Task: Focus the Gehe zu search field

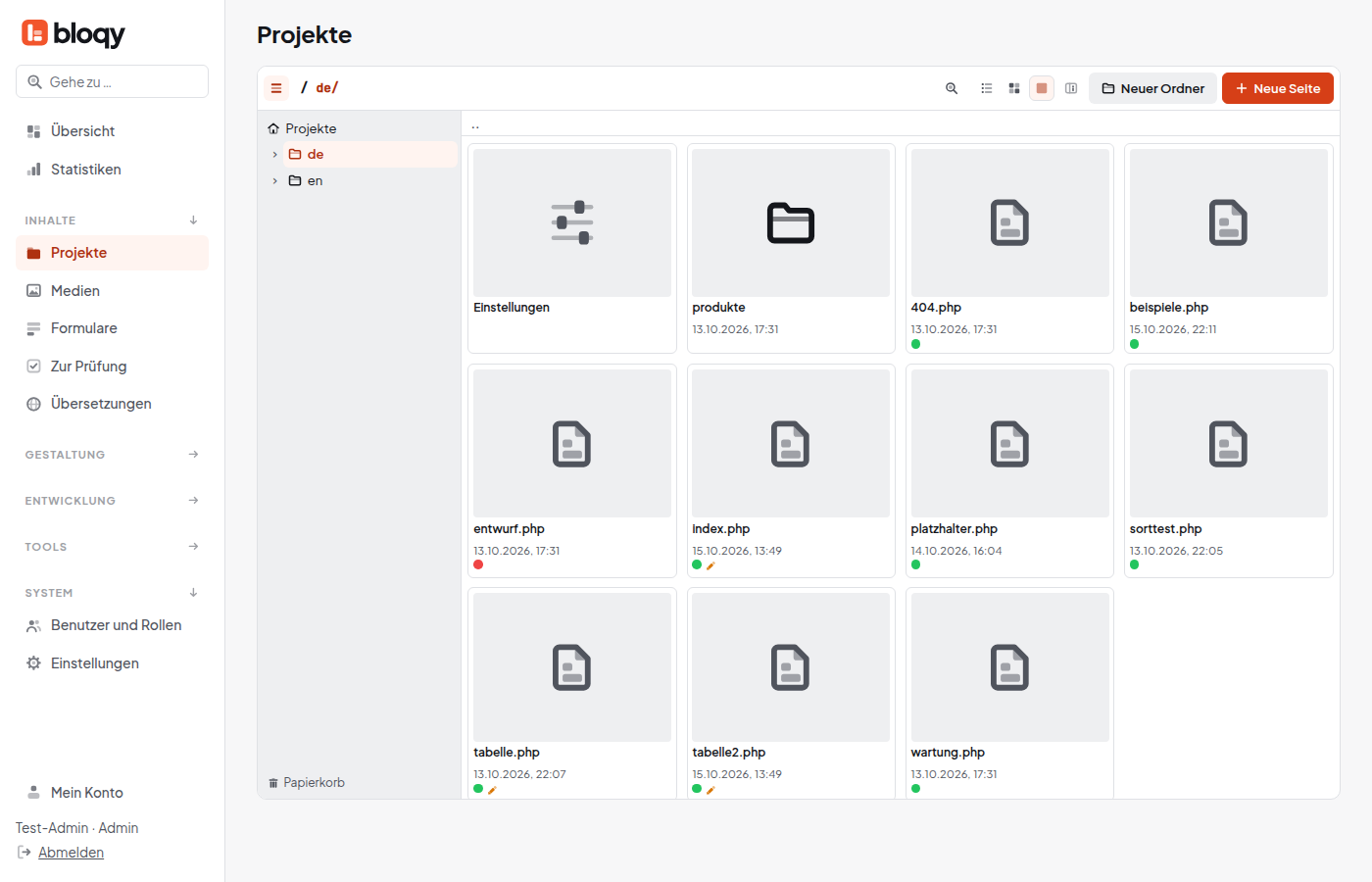Action: coord(112,81)
